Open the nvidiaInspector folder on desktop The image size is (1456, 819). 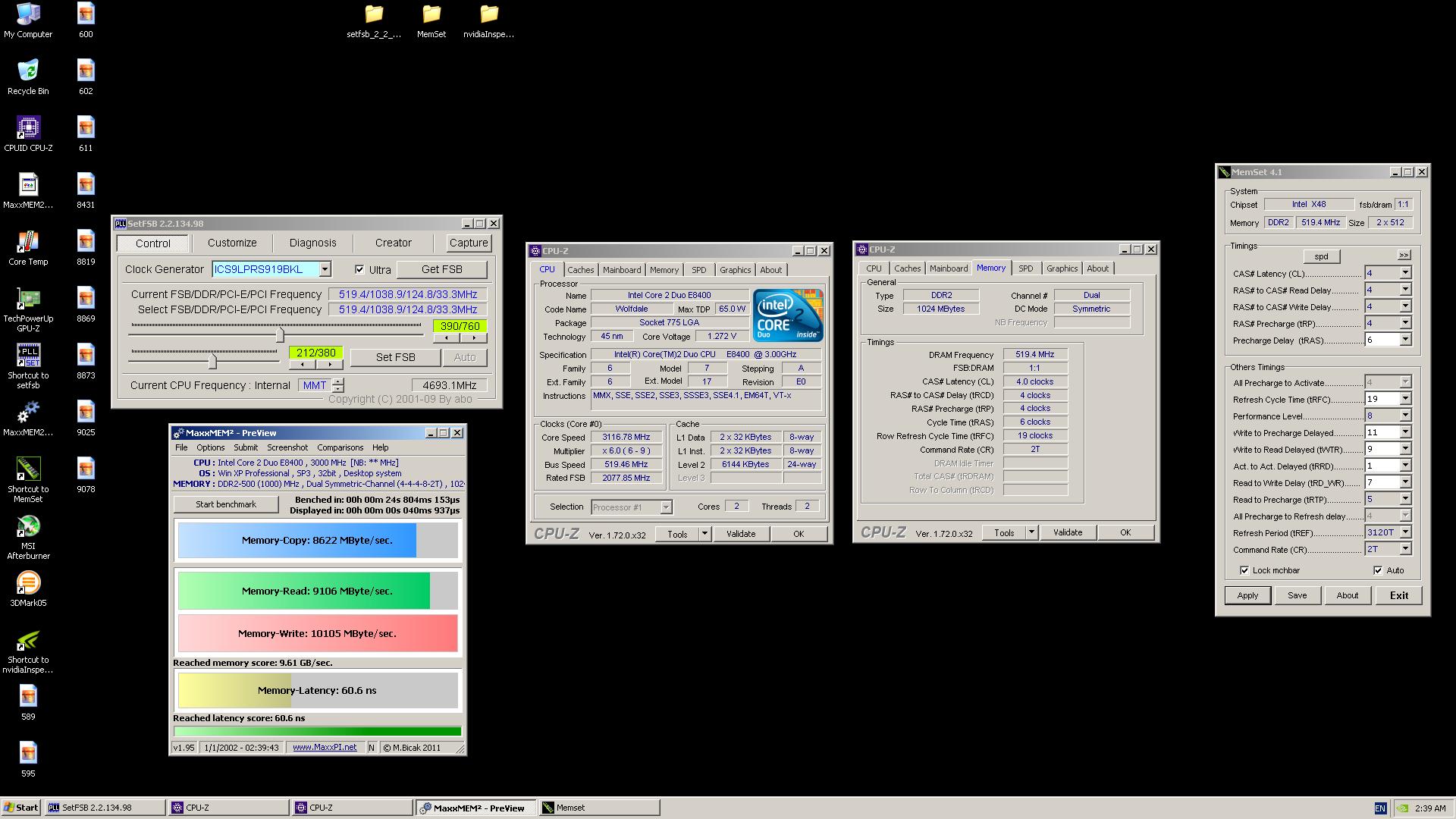click(x=489, y=20)
